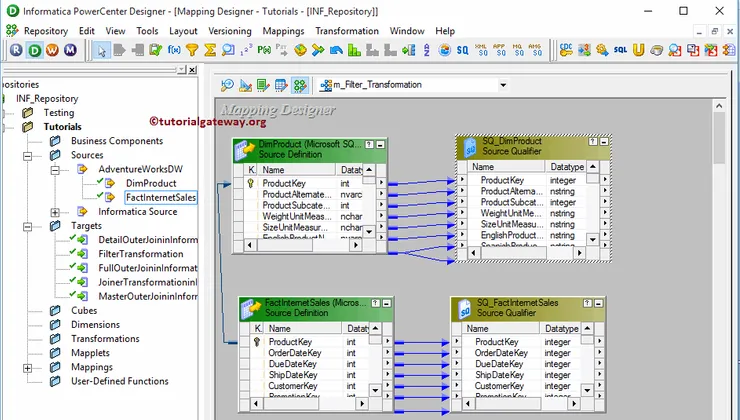Activate the Mapping Designer tool icon
740x420 pixels.
pyautogui.click(x=299, y=85)
